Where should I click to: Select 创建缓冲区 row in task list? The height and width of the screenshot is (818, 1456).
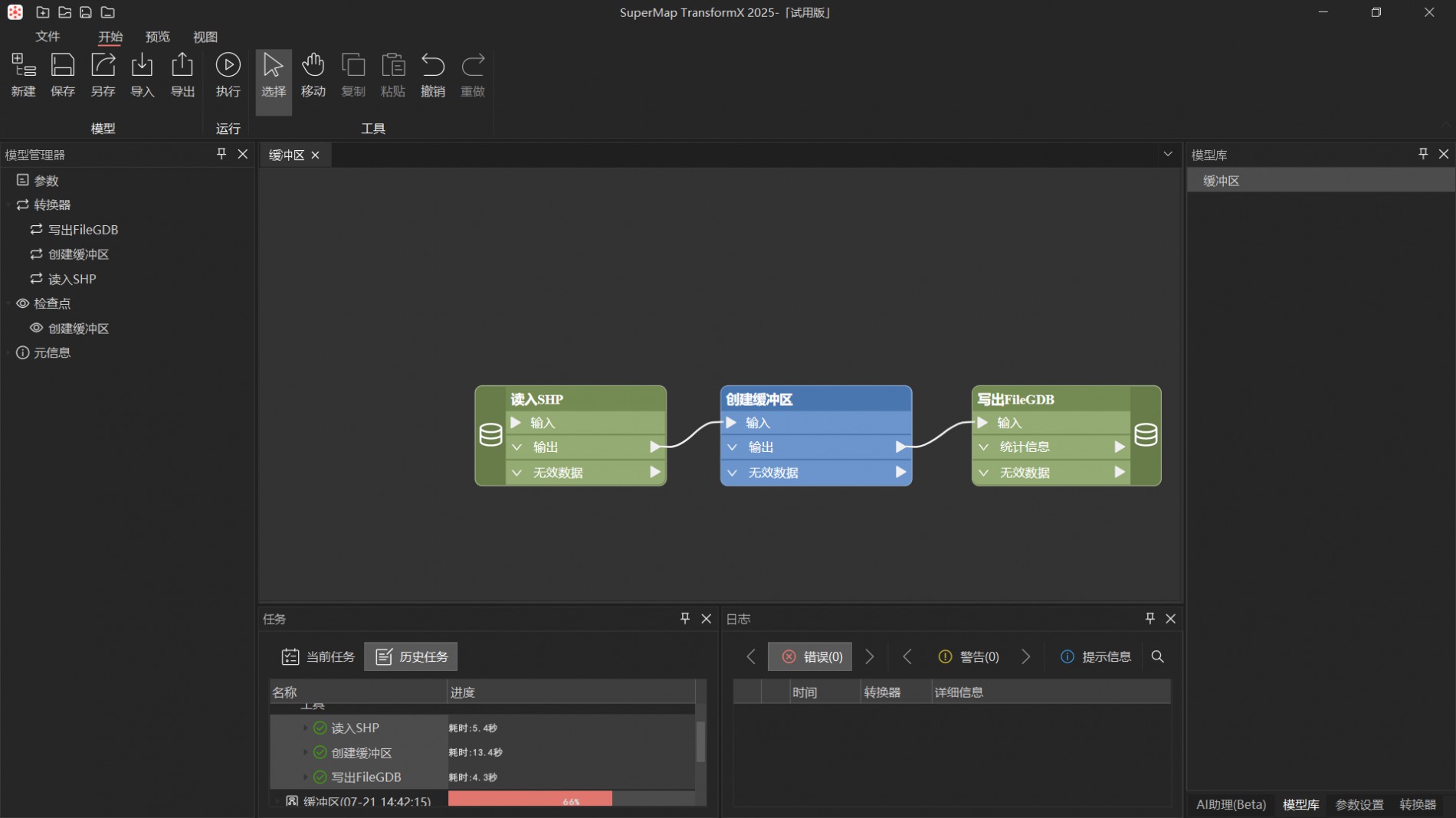pyautogui.click(x=482, y=752)
